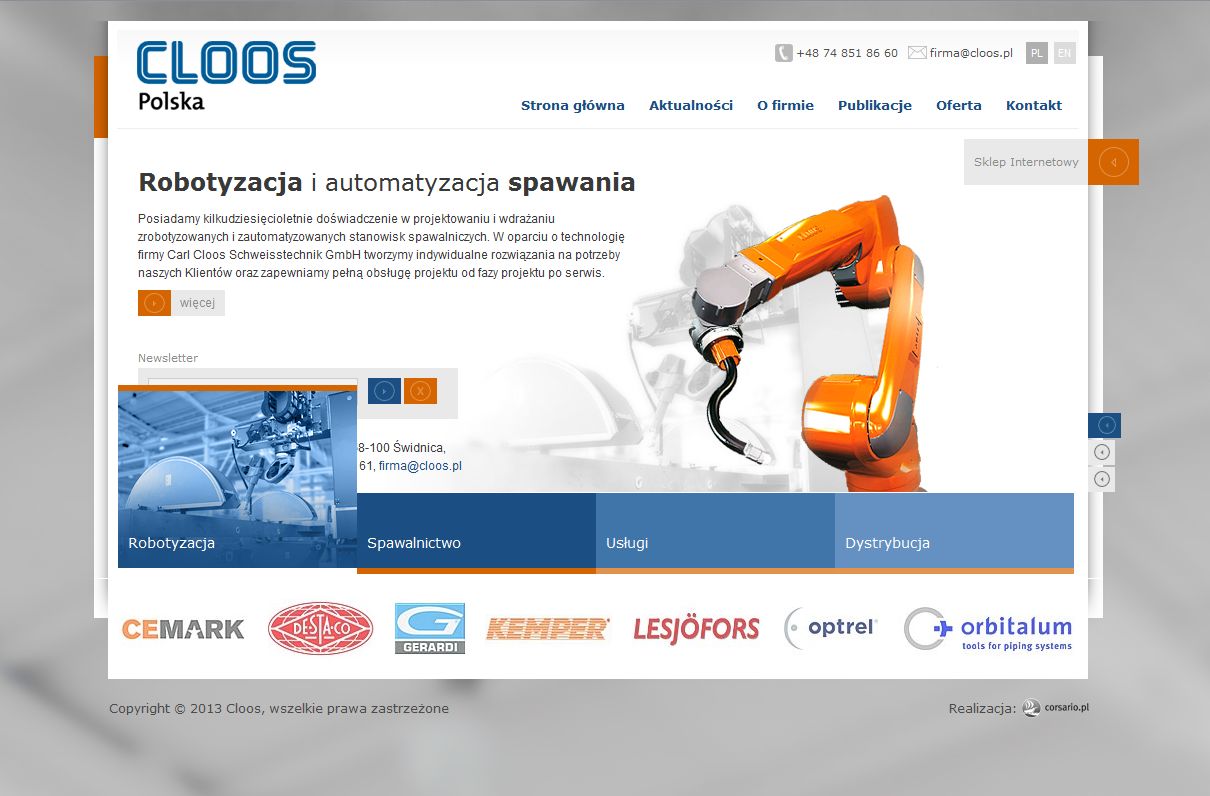Viewport: 1210px width, 796px height.
Task: Click the Orbitalum tools logo
Action: [988, 628]
